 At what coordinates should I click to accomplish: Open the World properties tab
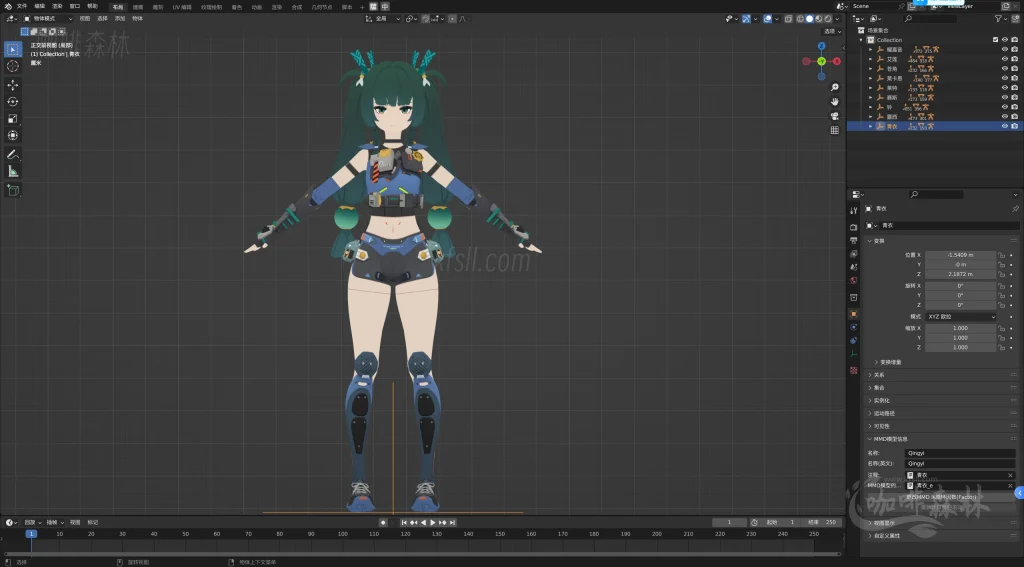pyautogui.click(x=854, y=280)
